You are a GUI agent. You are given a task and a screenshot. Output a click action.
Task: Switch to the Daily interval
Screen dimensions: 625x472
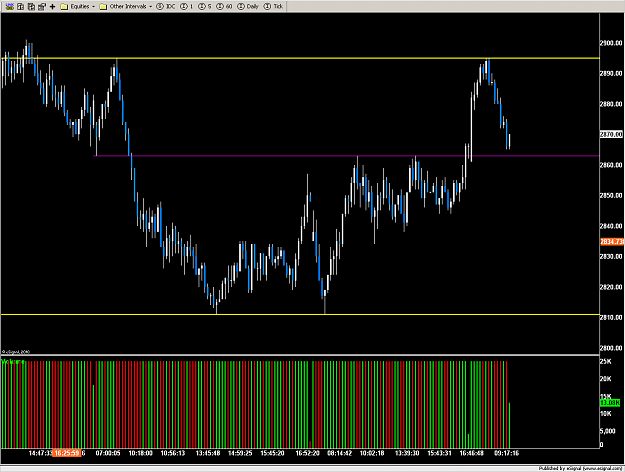(x=248, y=6)
